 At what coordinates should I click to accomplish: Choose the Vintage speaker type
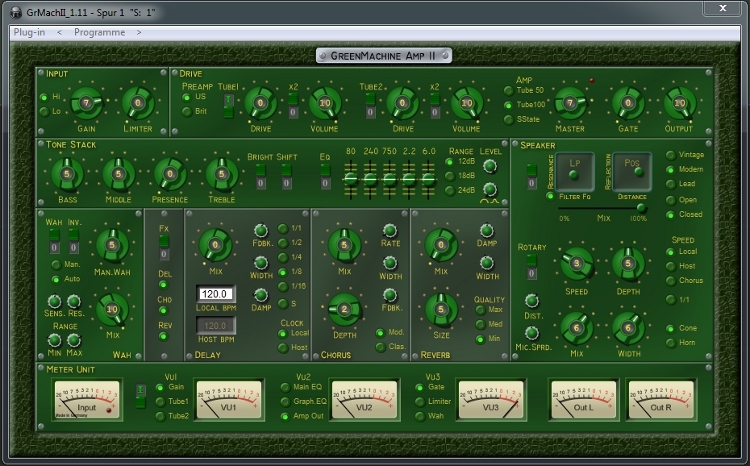tap(670, 155)
